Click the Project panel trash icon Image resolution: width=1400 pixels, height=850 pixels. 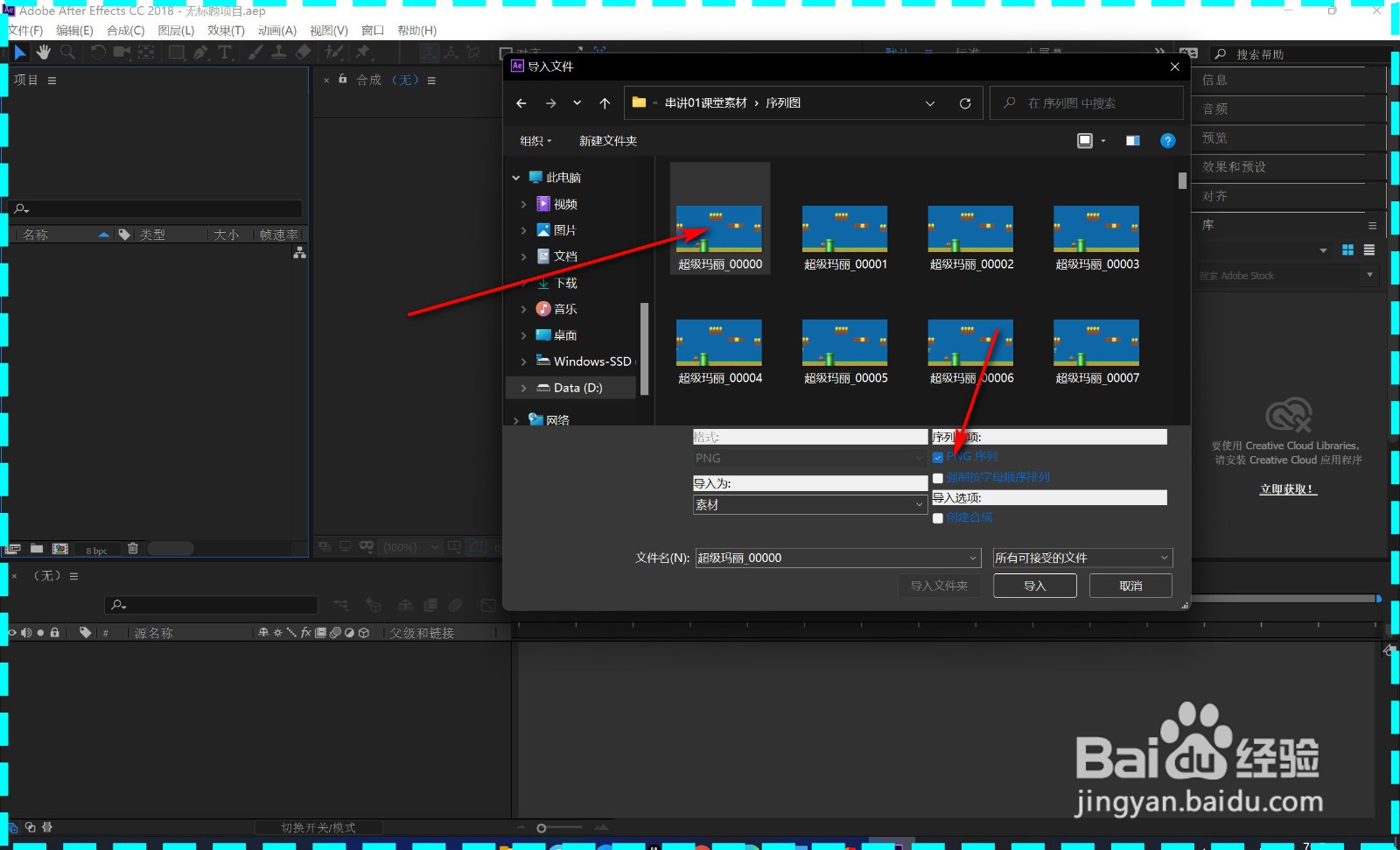pos(133,549)
